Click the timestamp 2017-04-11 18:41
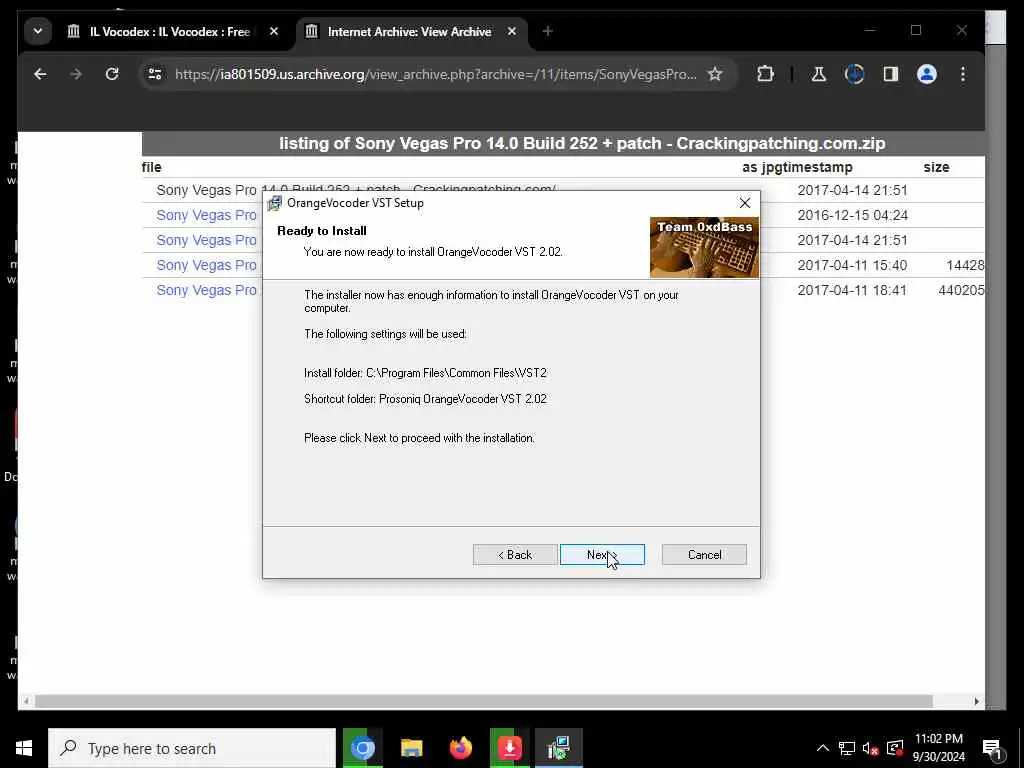This screenshot has width=1024, height=768. point(852,290)
